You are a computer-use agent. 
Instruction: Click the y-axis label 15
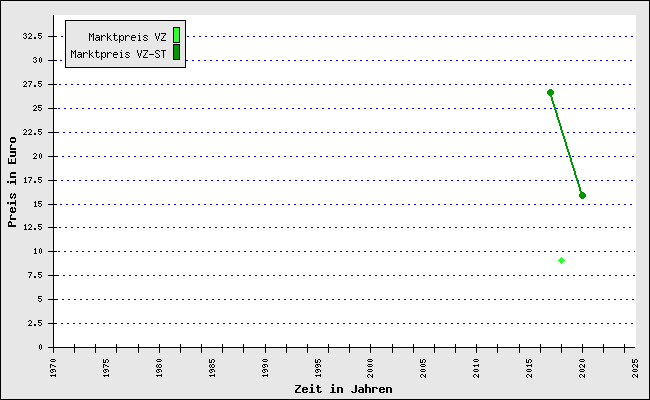pyautogui.click(x=38, y=205)
